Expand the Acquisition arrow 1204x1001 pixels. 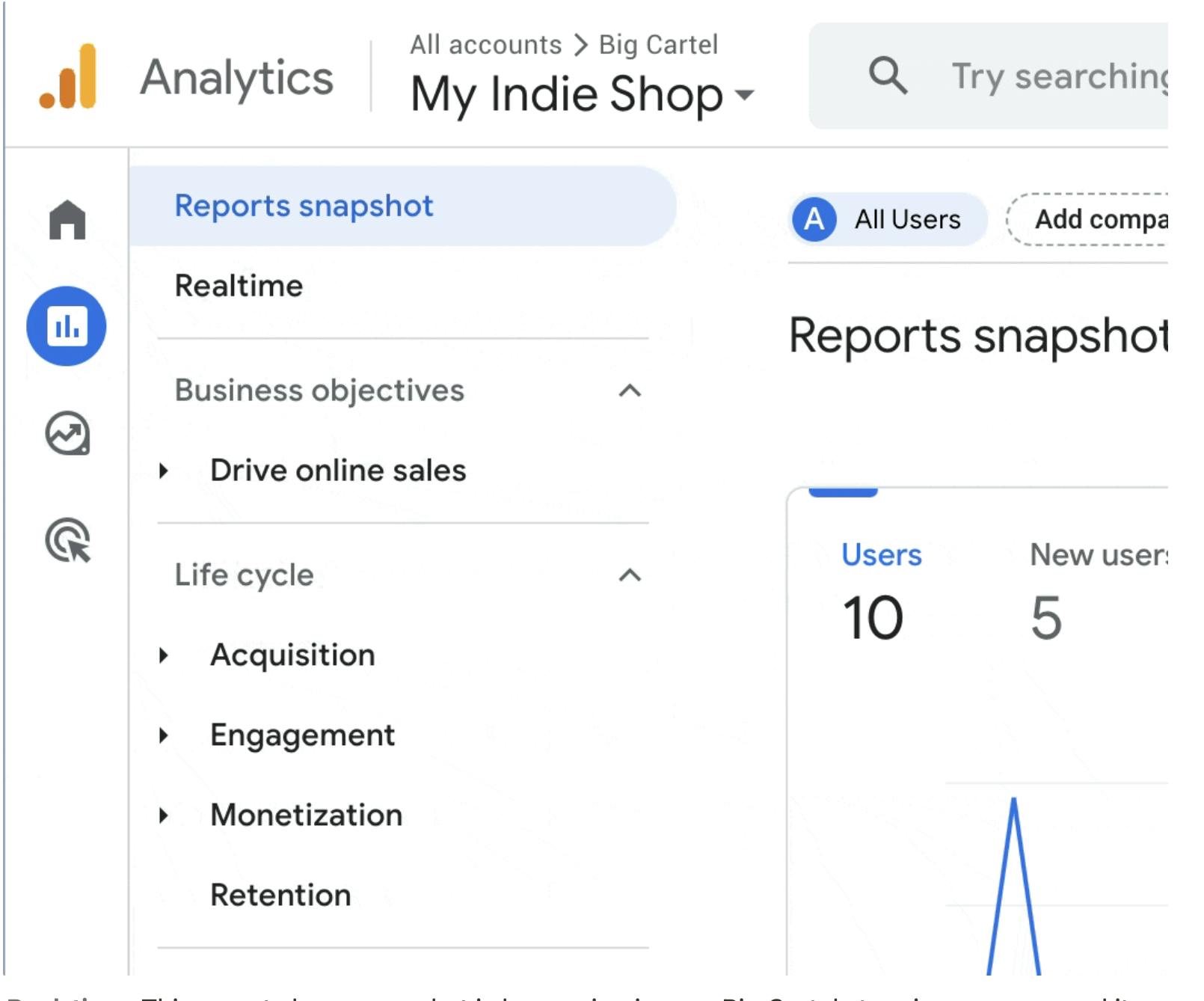tap(164, 655)
